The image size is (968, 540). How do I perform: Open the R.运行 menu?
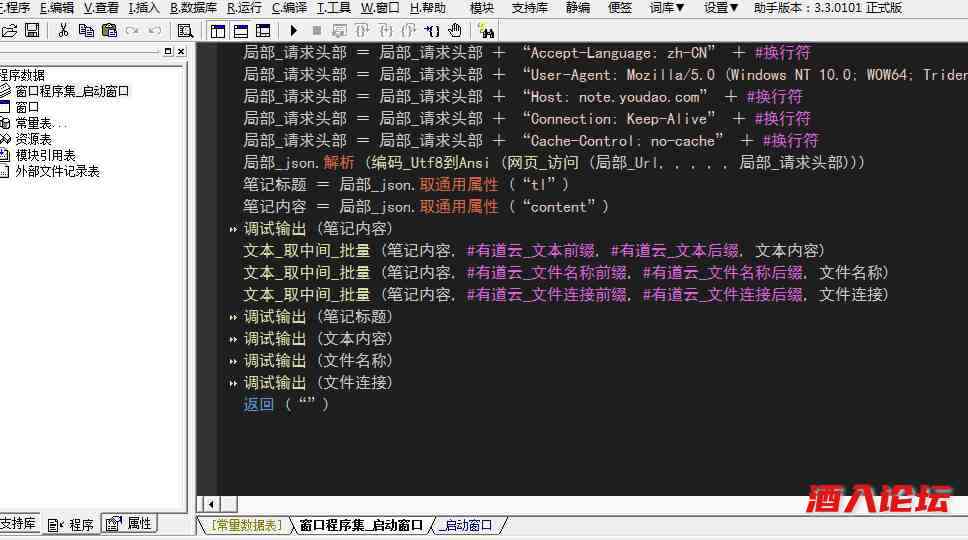[244, 8]
